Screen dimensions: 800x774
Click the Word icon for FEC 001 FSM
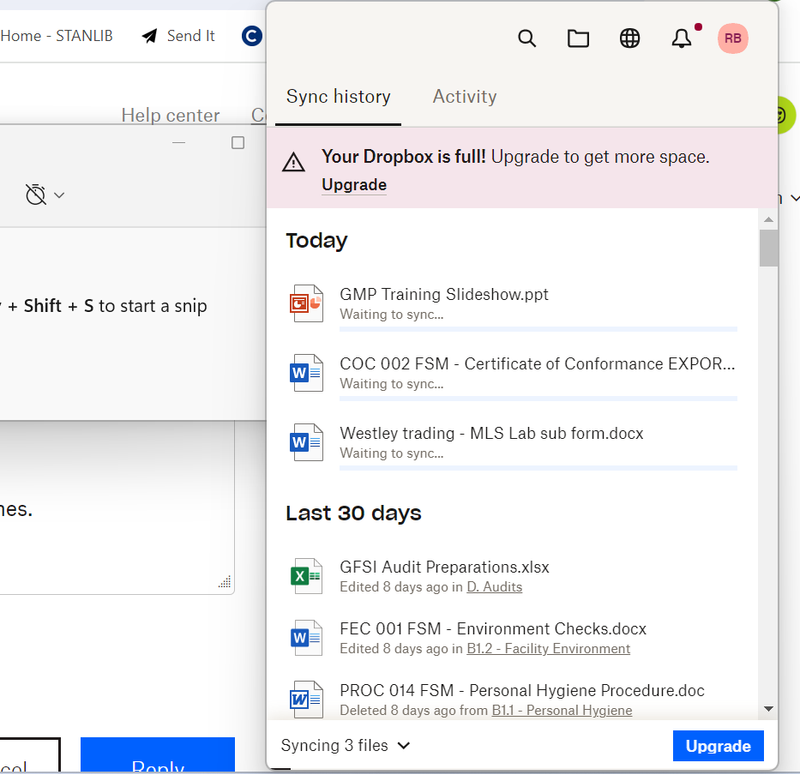pos(307,637)
